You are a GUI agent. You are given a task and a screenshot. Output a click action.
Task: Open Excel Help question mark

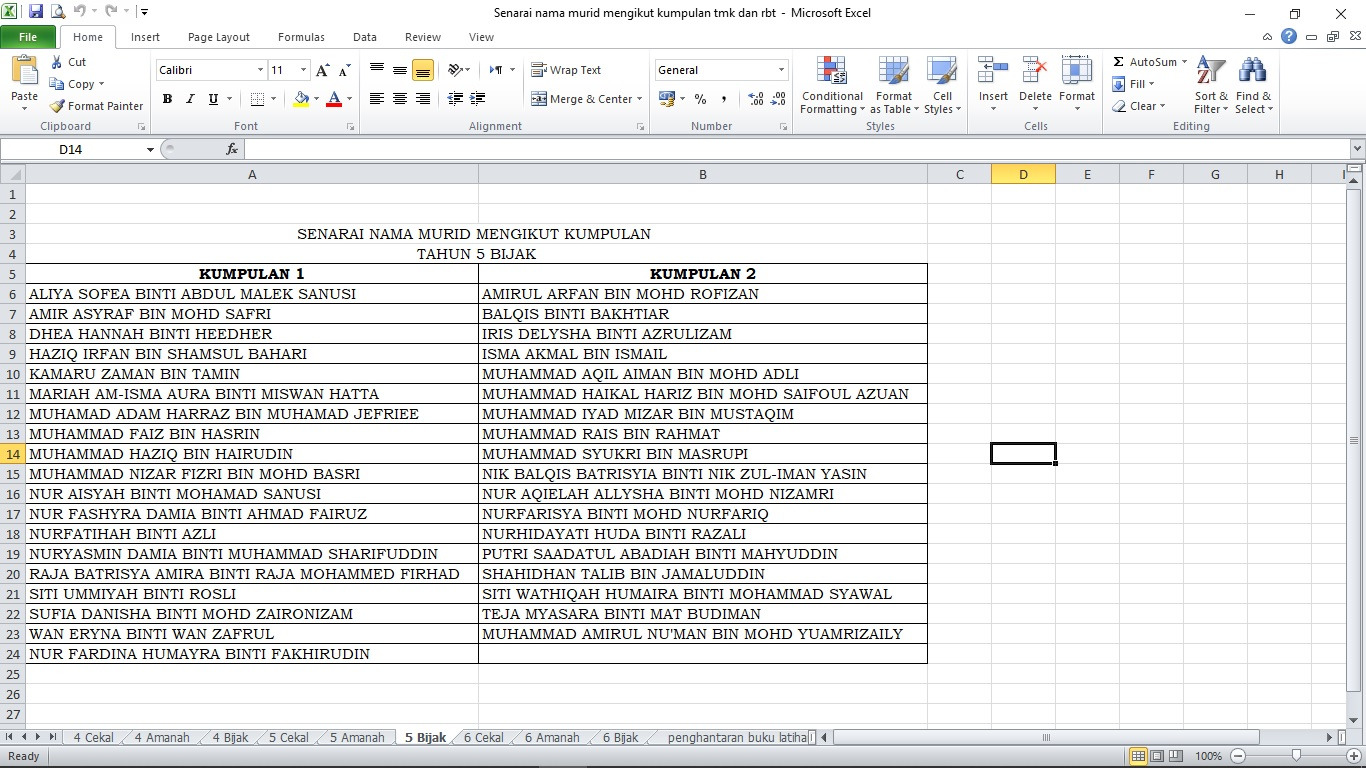(x=1289, y=37)
